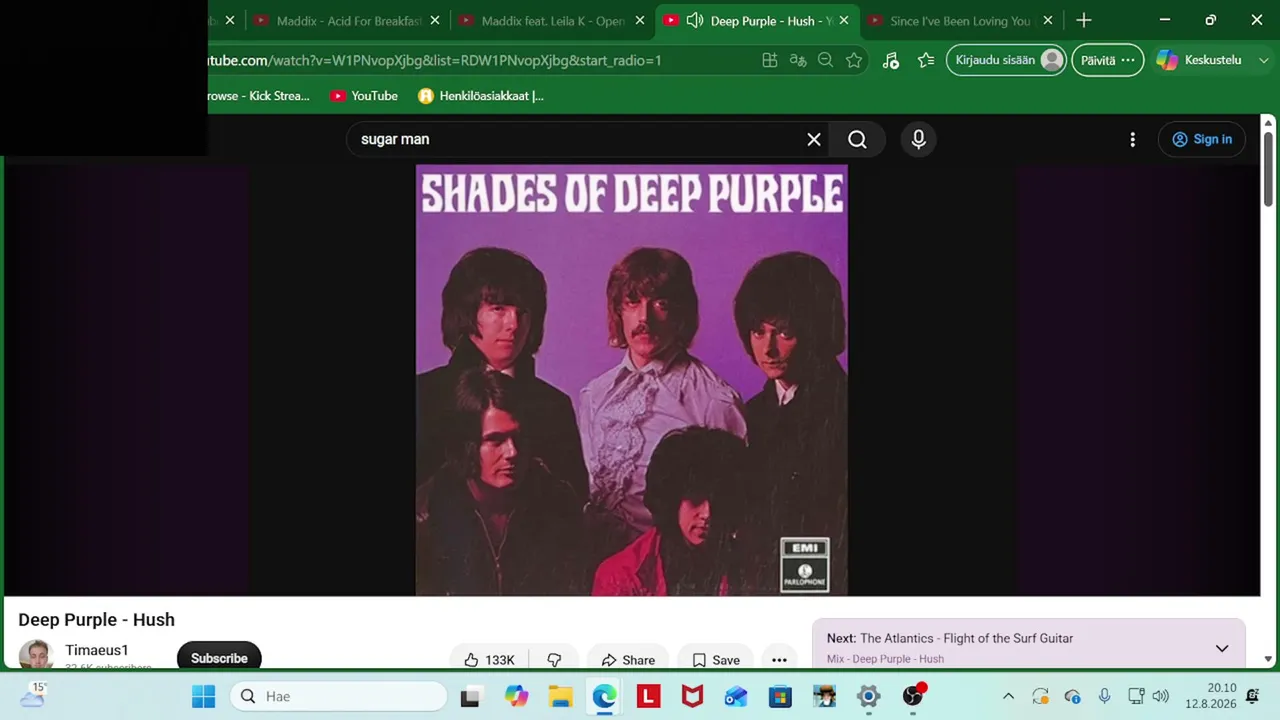Viewport: 1280px width, 720px height.
Task: Open a new browser tab
Action: pyautogui.click(x=1084, y=21)
